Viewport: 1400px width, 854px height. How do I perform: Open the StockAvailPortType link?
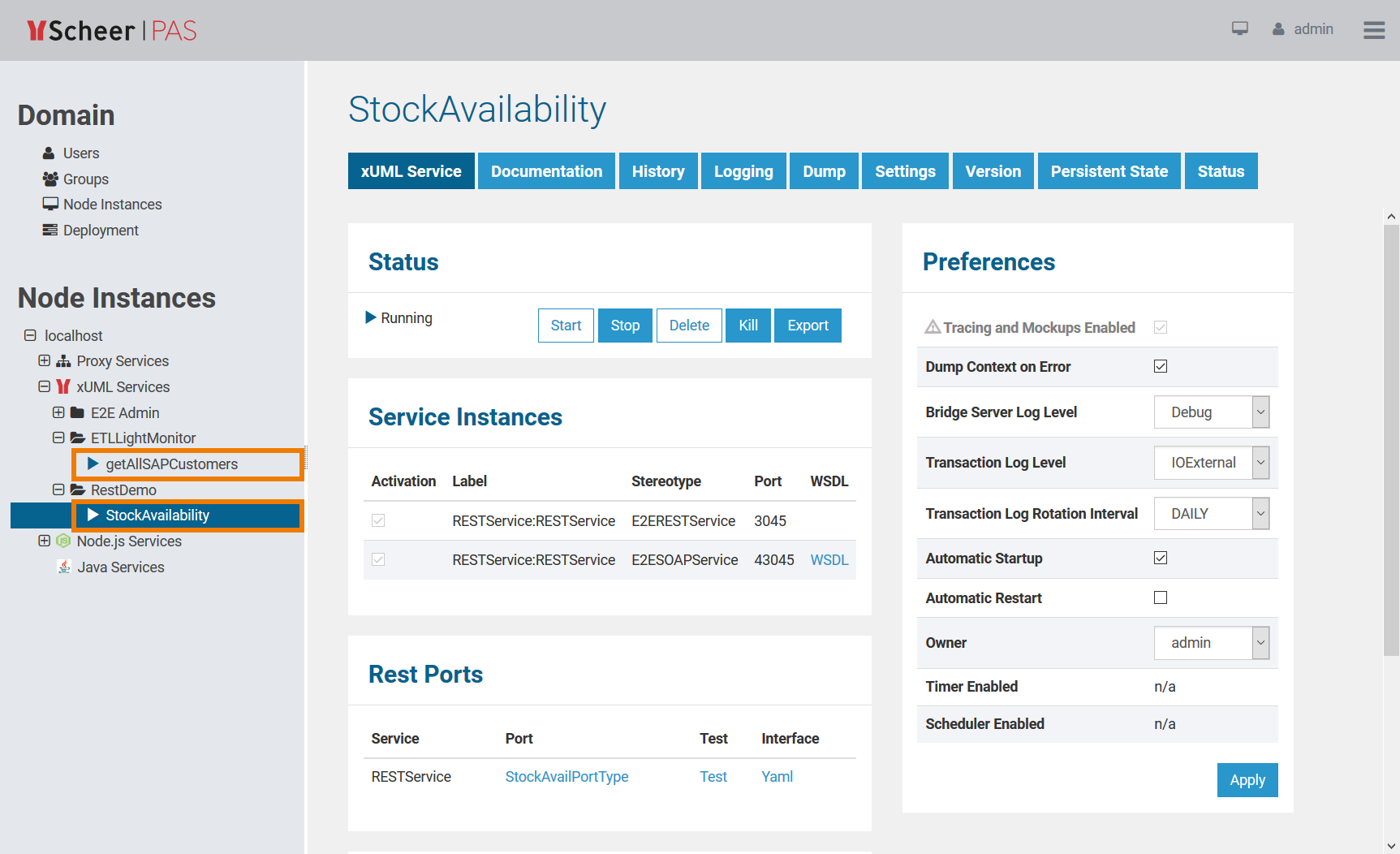(x=566, y=777)
